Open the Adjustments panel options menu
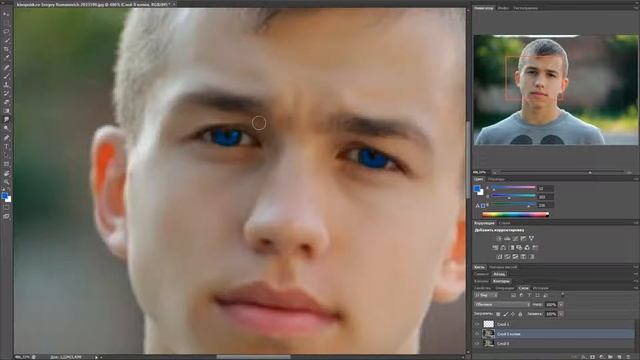This screenshot has width=640, height=360. tap(636, 223)
